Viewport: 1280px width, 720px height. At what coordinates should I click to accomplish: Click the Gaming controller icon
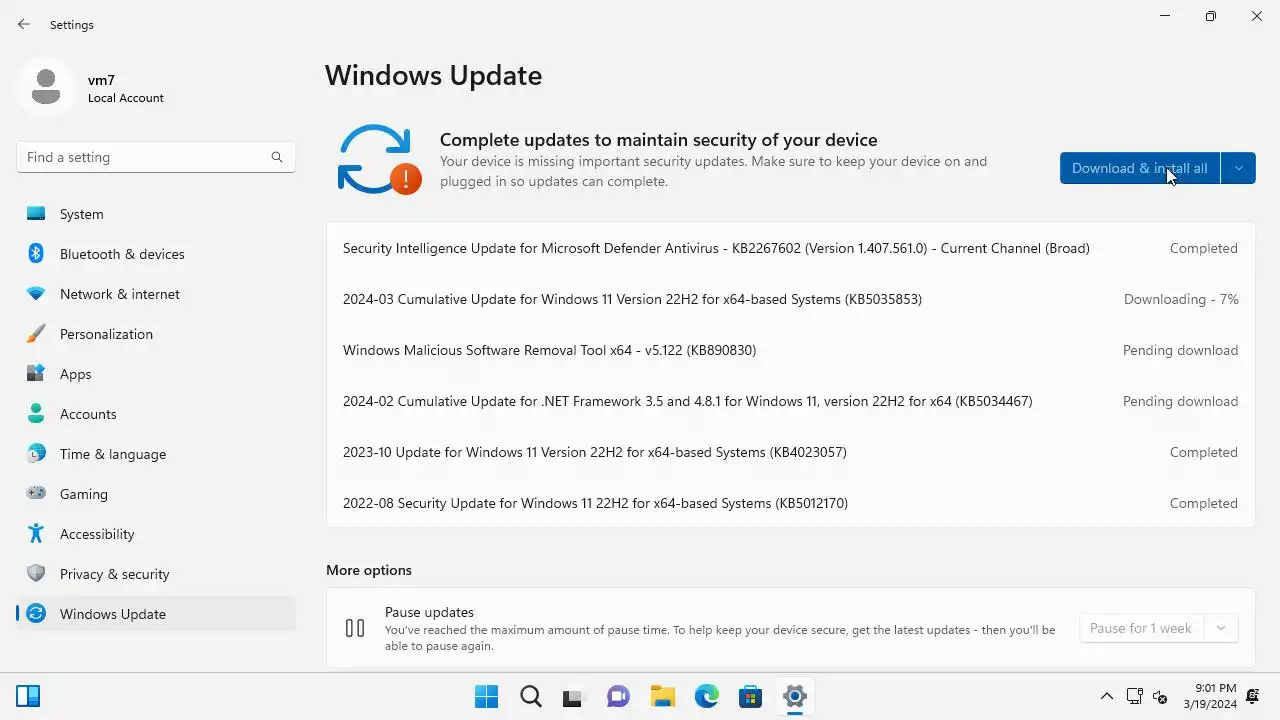coord(36,494)
